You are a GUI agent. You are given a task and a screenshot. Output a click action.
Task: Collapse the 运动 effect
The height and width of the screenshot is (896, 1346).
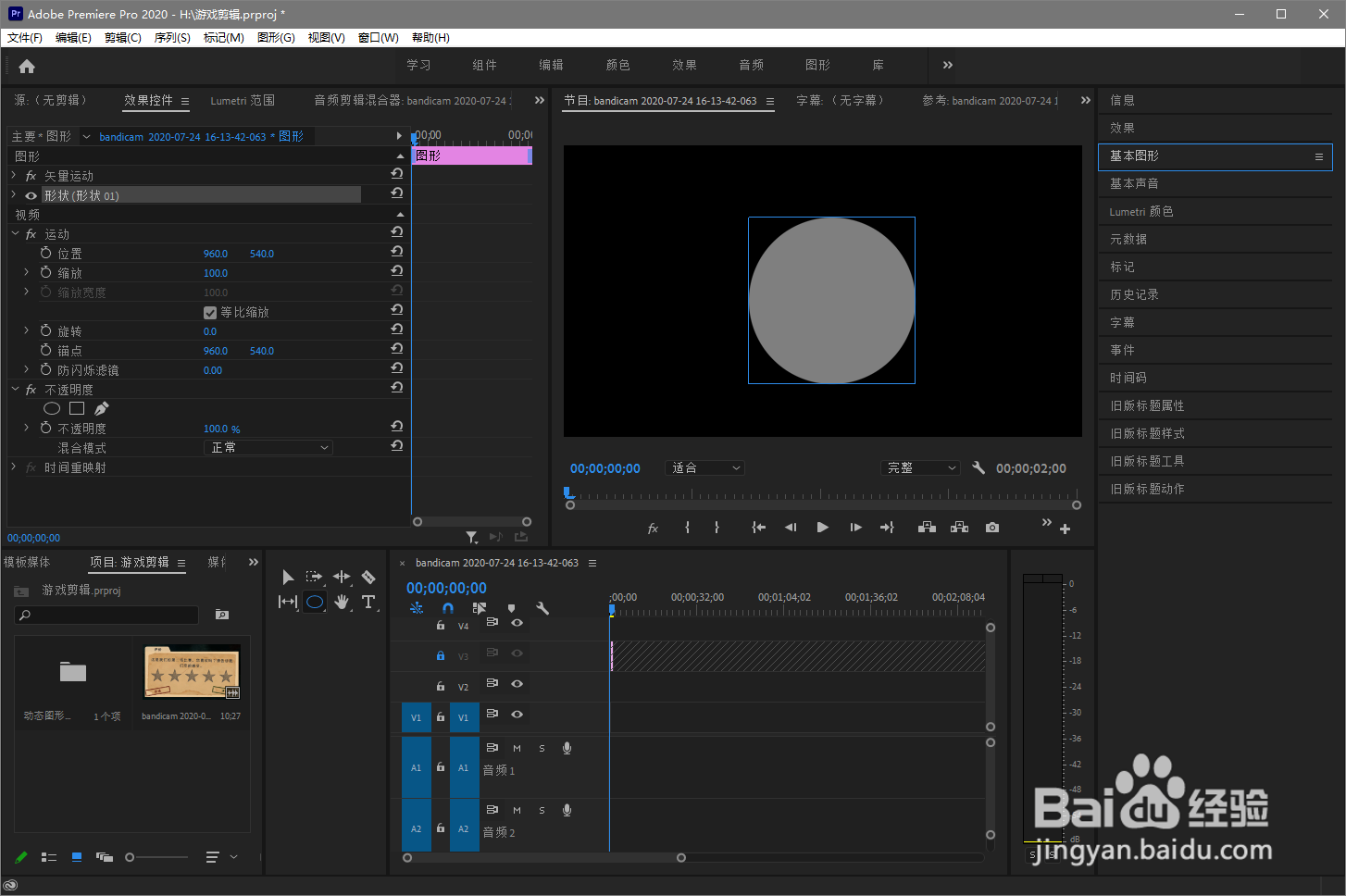coord(15,233)
